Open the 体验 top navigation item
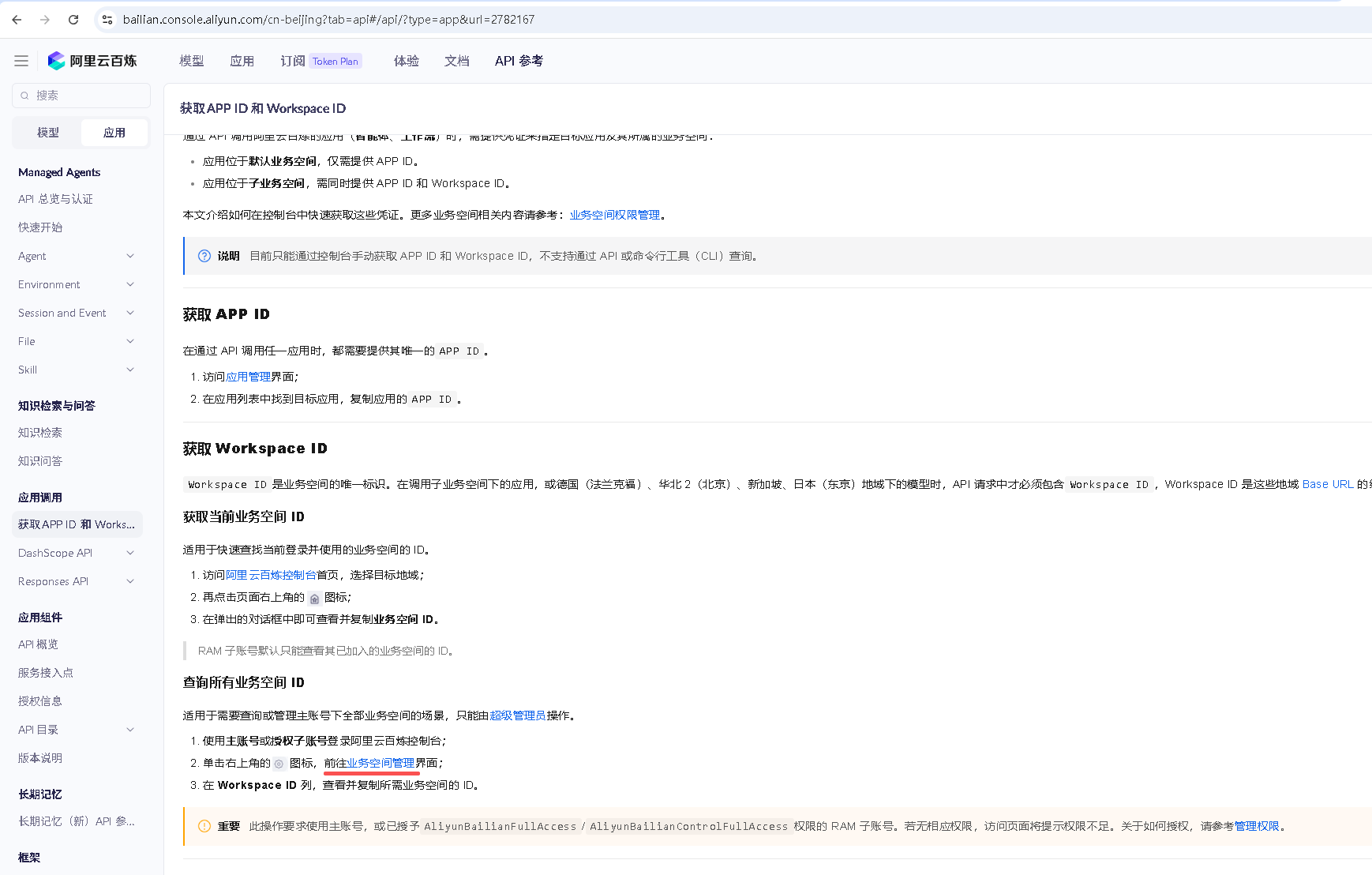Image resolution: width=1372 pixels, height=875 pixels. tap(407, 61)
